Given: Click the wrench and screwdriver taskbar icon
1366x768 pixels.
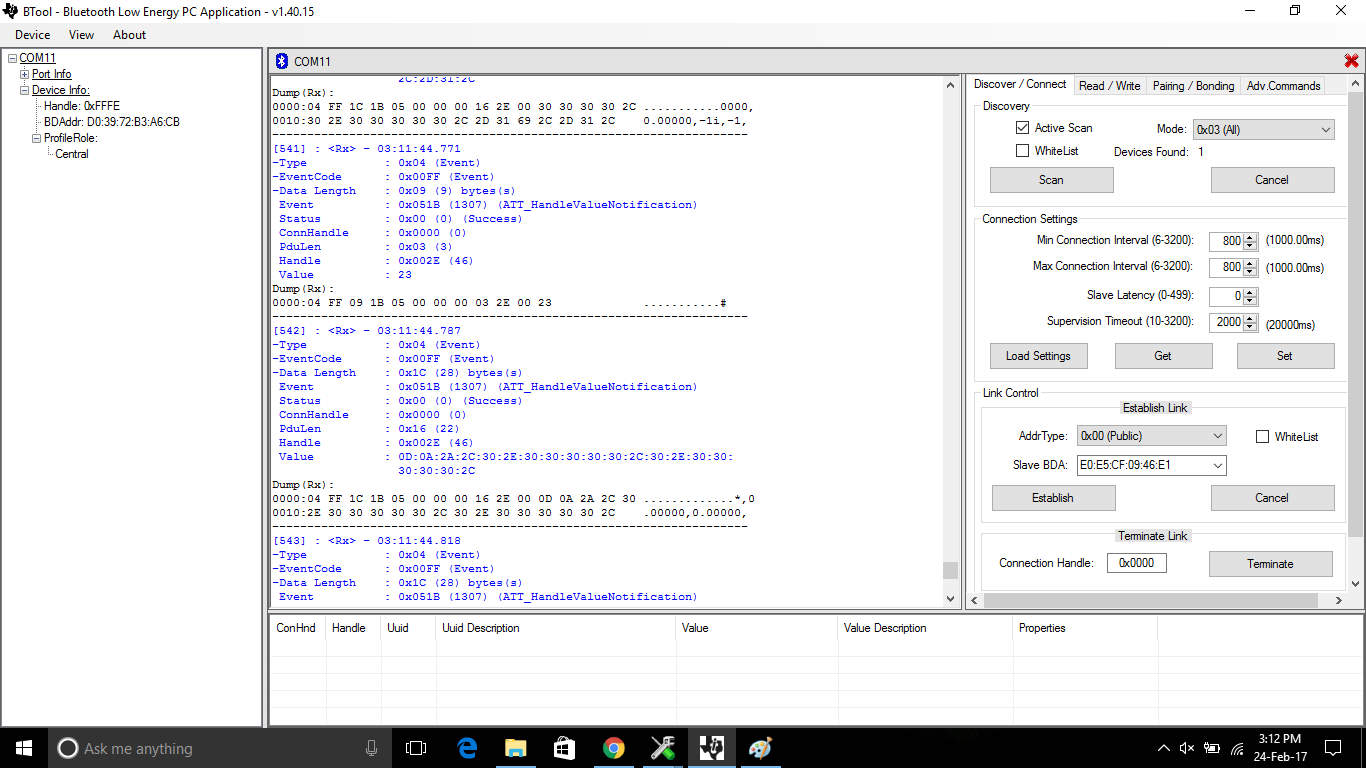Looking at the screenshot, I should click(x=663, y=748).
